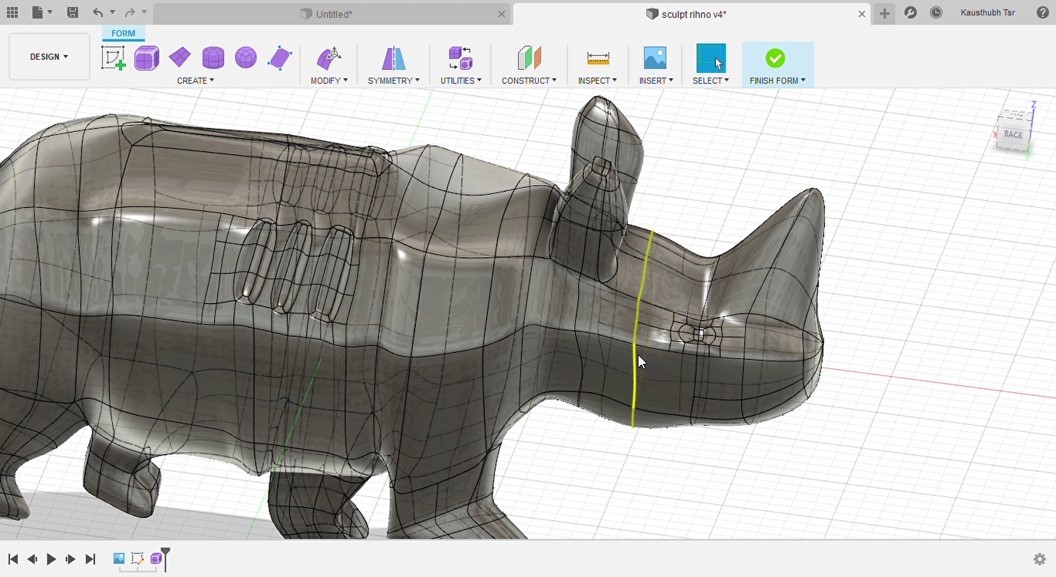Close the sculpt rihno v4 tab

click(x=861, y=14)
